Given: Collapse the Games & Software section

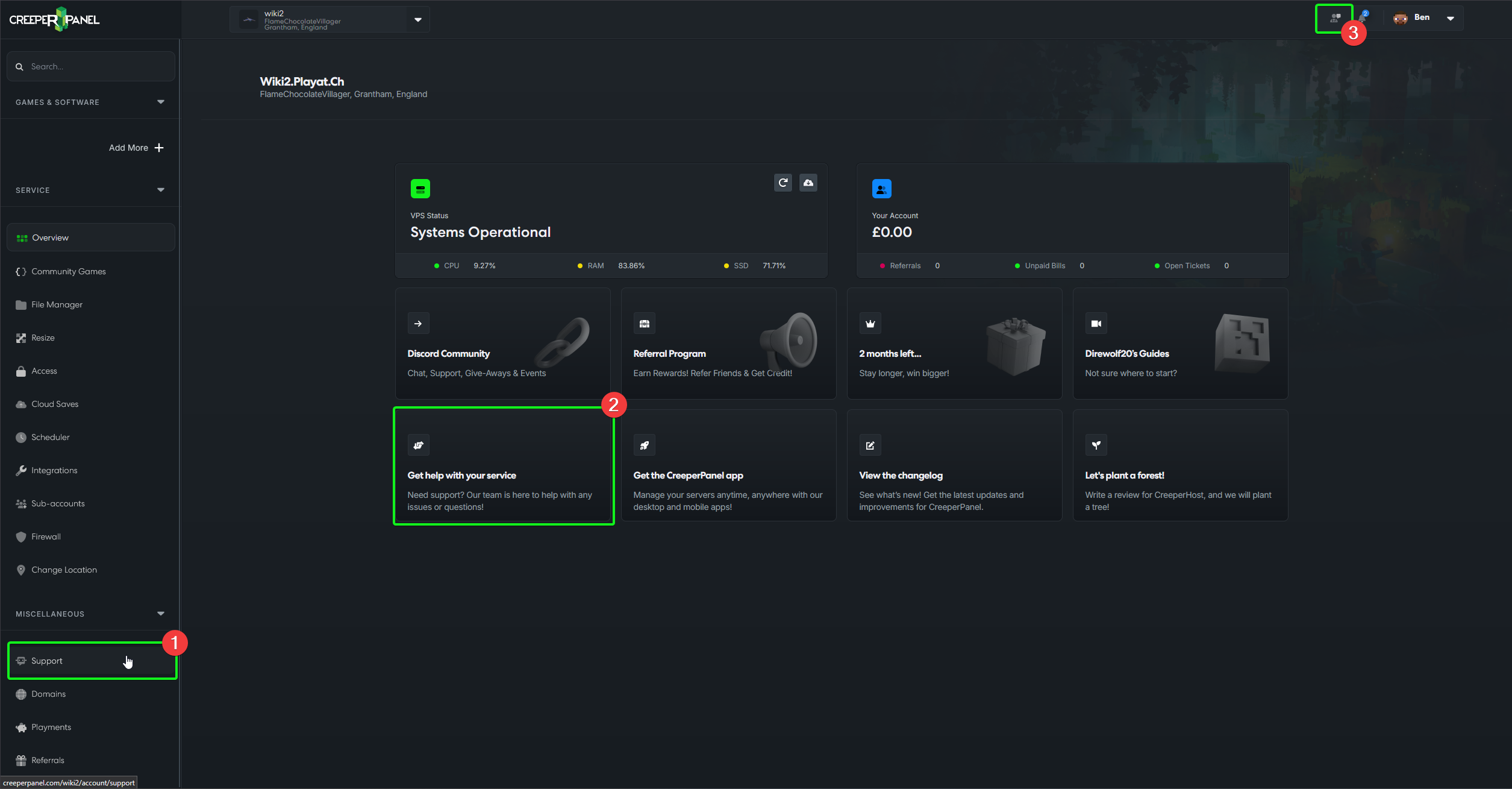Looking at the screenshot, I should click(160, 102).
